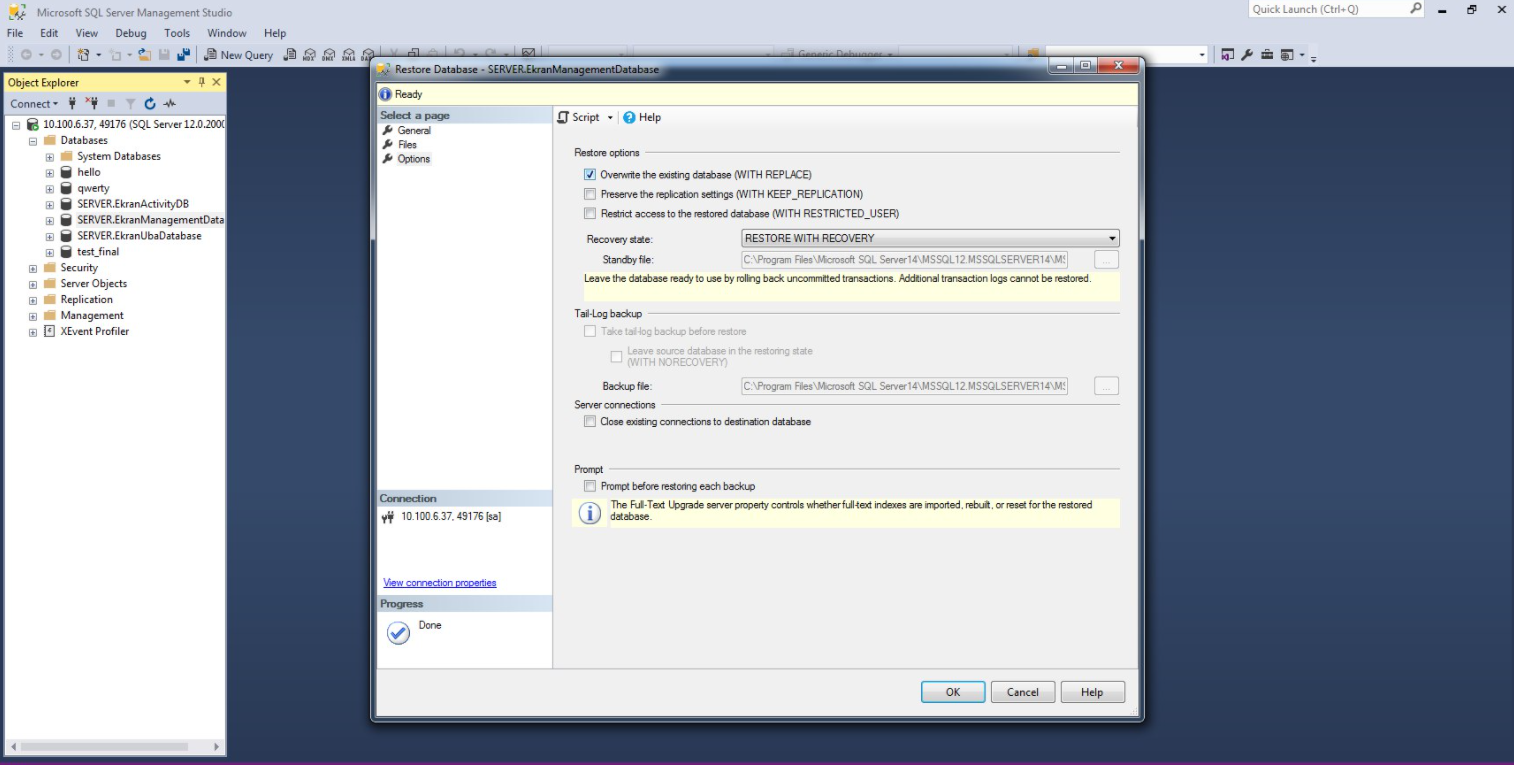This screenshot has width=1514, height=765.
Task: Click the New Query toolbar button
Action: click(239, 55)
